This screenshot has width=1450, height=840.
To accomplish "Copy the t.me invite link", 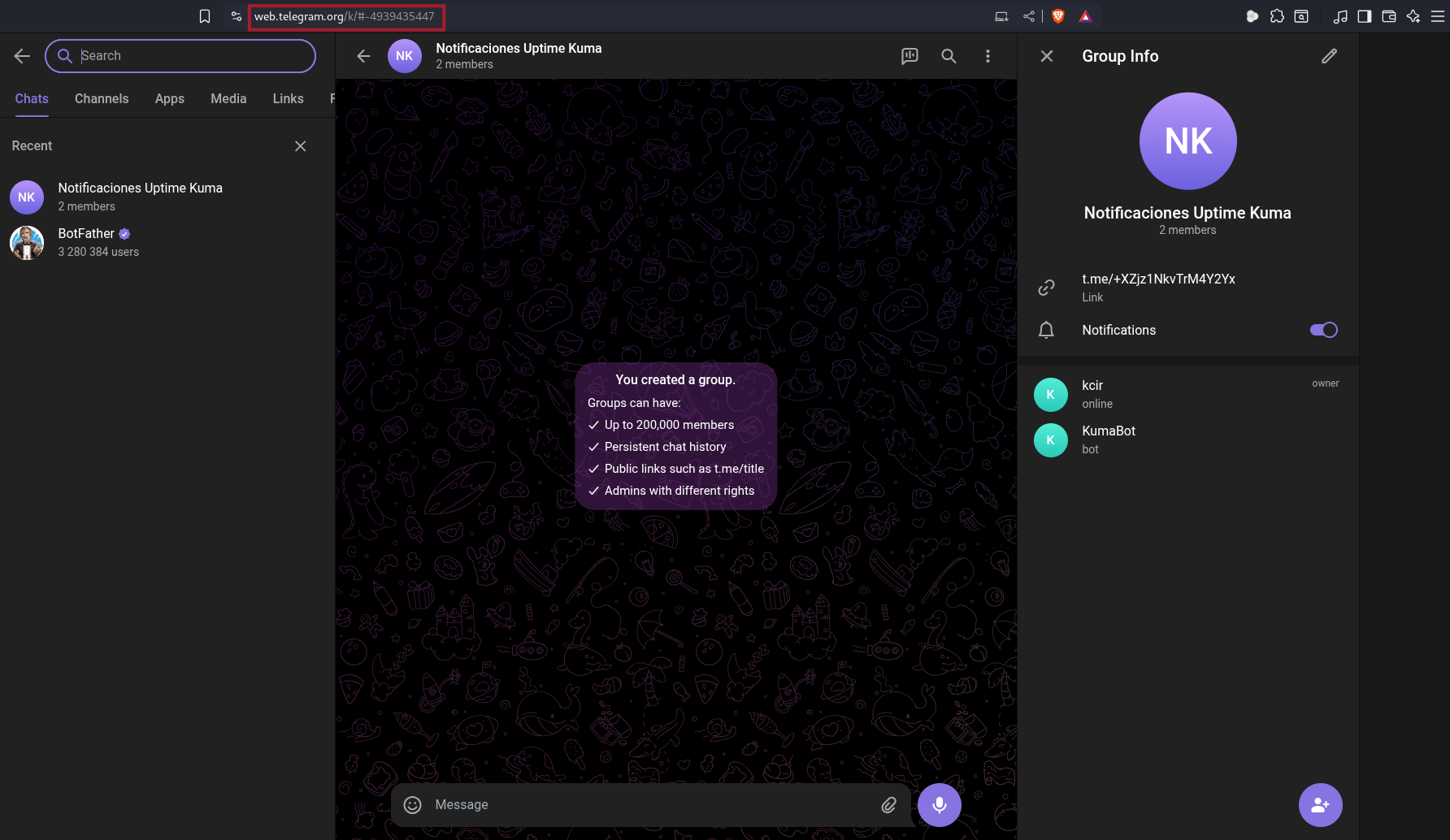I will click(x=1158, y=279).
